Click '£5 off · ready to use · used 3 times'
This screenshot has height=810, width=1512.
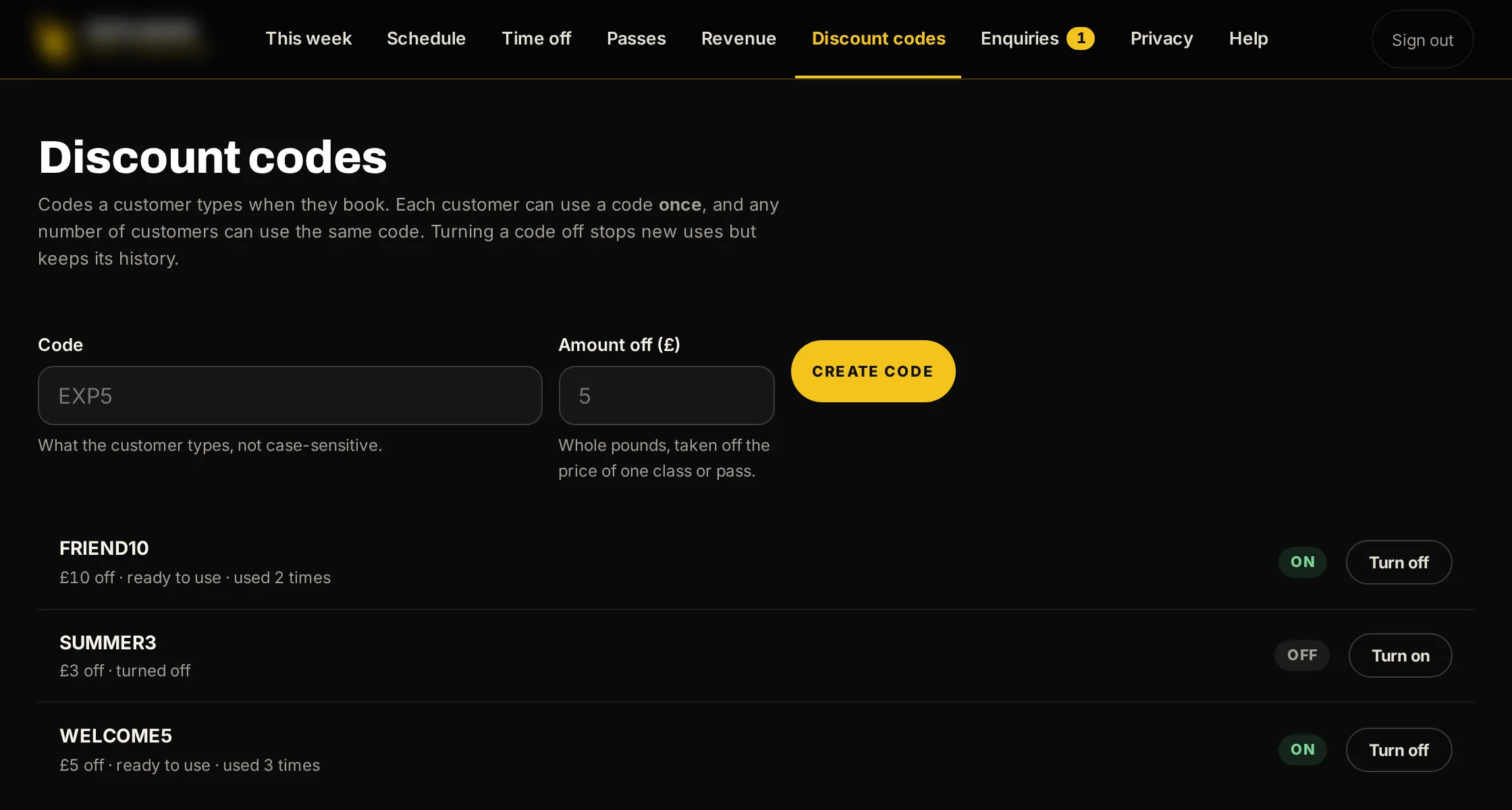(x=190, y=765)
